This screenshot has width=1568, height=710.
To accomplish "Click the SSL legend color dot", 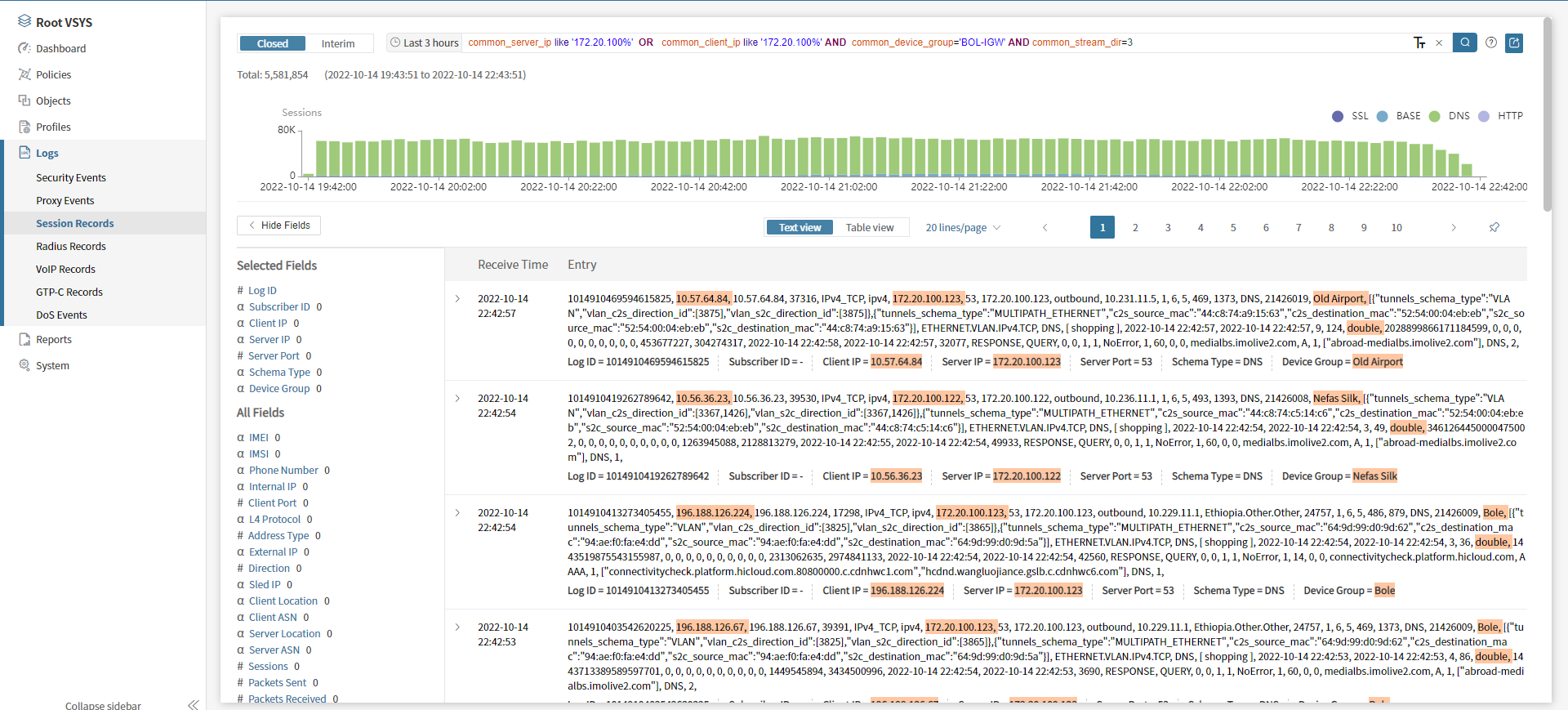I will click(1338, 116).
